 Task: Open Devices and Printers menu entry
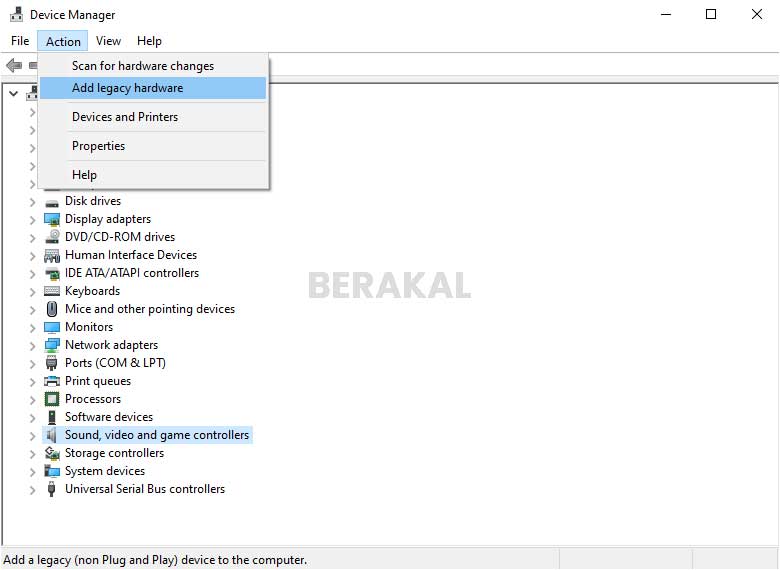[x=124, y=117]
